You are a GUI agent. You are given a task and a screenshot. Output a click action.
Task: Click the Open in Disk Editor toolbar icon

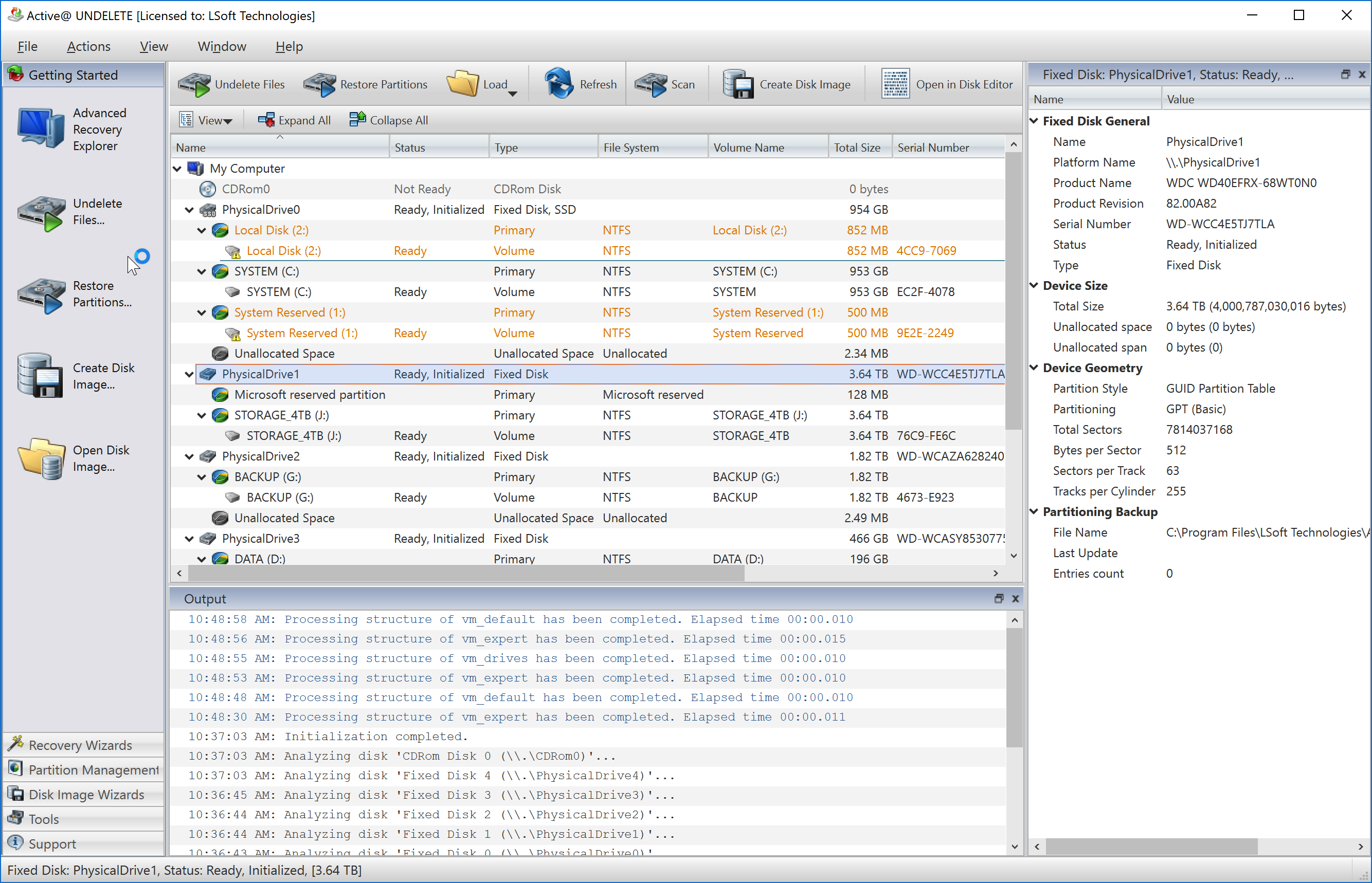pos(944,84)
